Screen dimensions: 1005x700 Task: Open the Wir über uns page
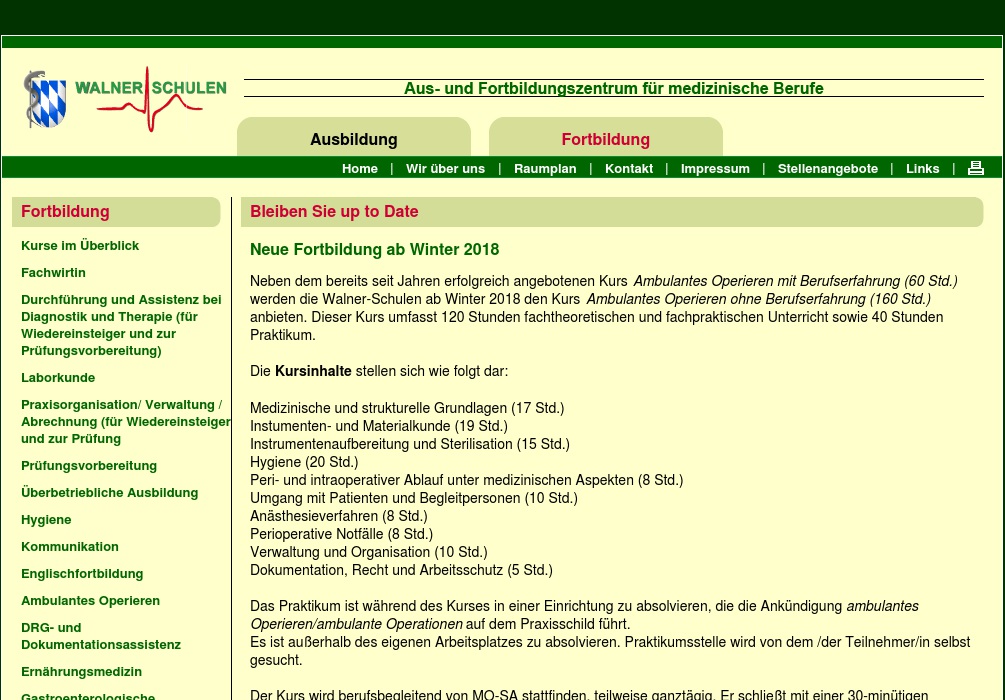[445, 169]
